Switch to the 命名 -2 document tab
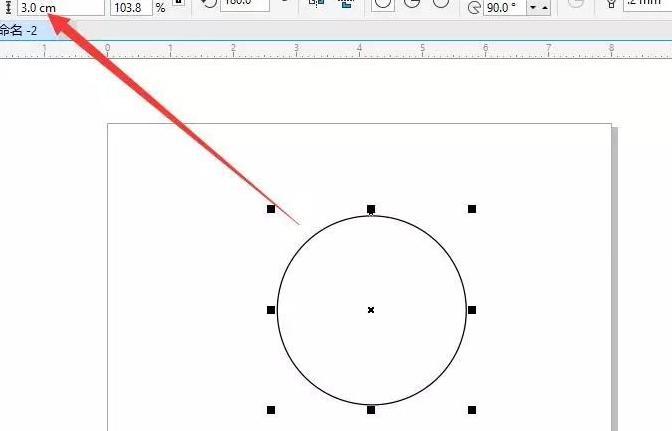Image resolution: width=672 pixels, height=431 pixels. 20,31
